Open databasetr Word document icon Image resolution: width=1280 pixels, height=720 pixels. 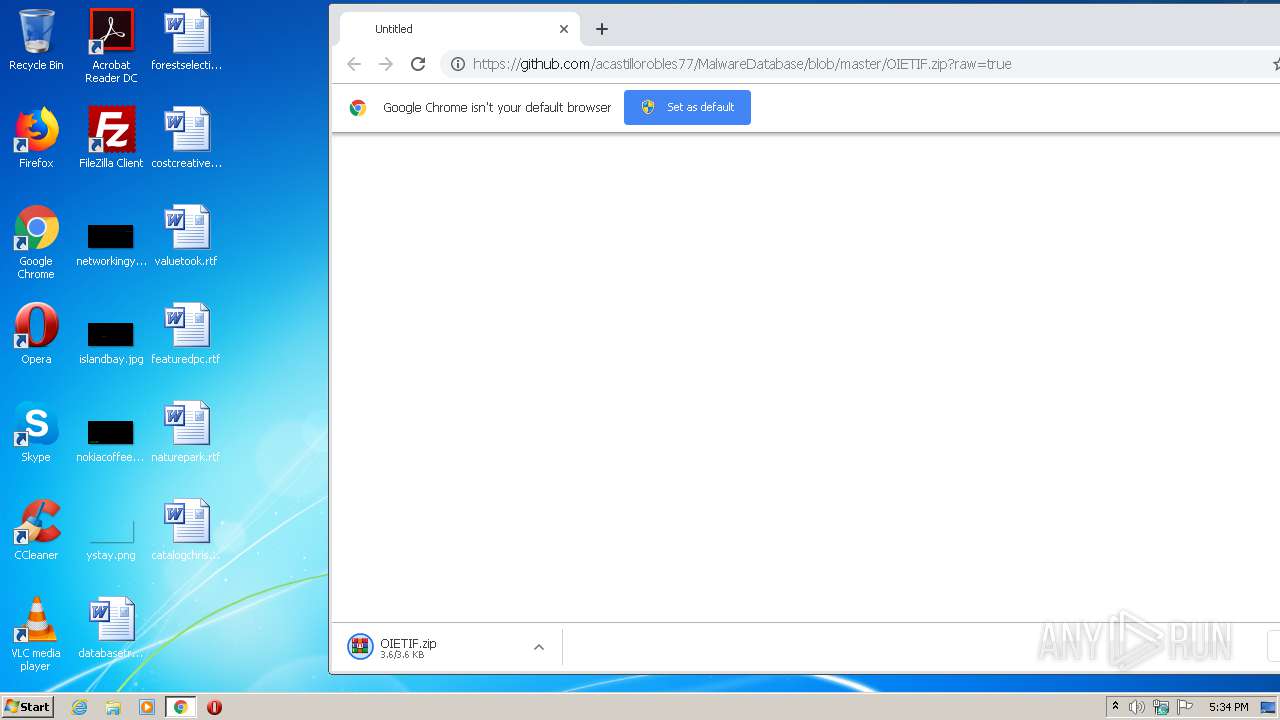click(x=111, y=628)
